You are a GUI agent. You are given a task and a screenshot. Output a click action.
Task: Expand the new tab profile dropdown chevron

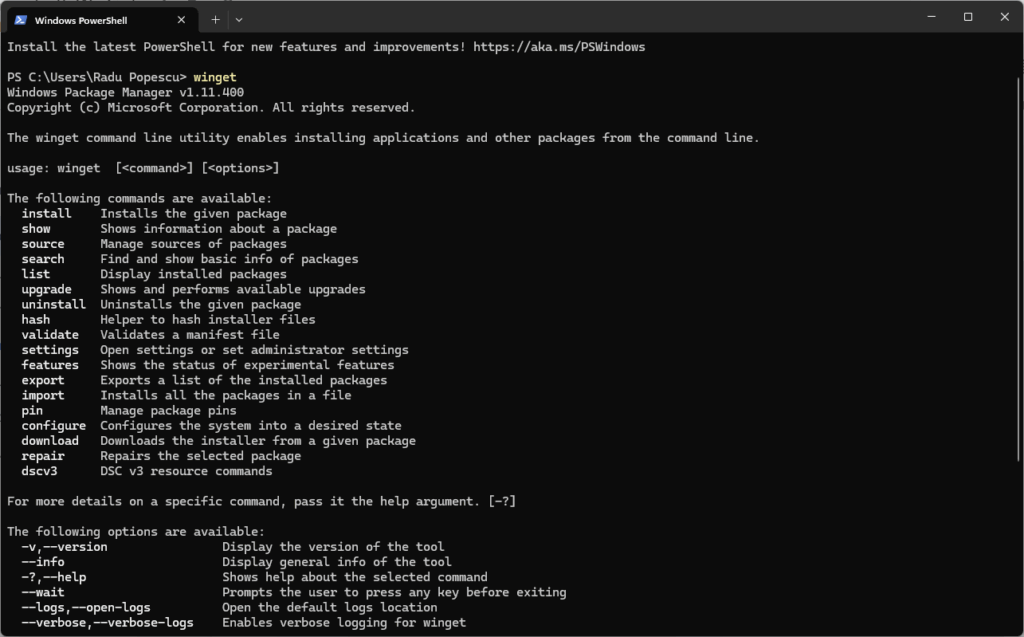click(240, 19)
